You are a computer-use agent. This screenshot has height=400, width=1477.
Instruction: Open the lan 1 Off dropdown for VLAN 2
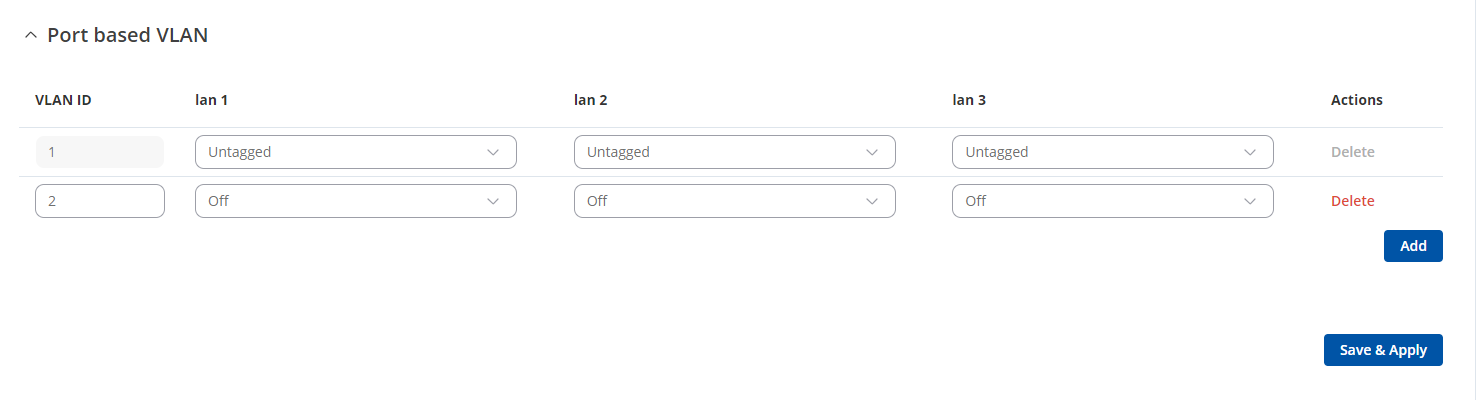(x=355, y=201)
